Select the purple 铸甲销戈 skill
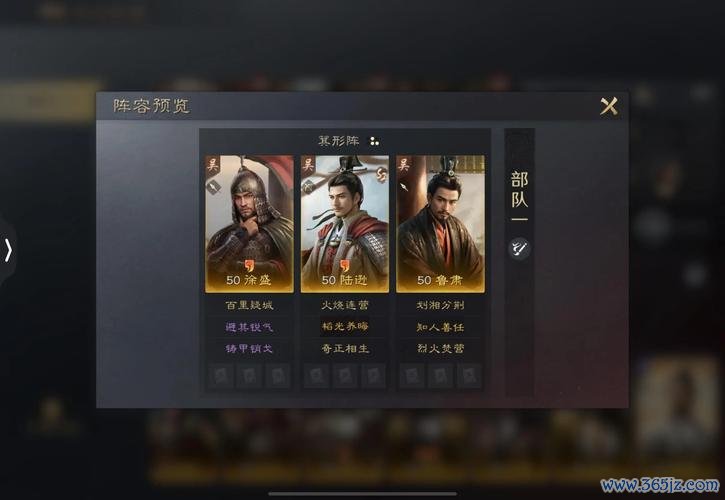Screen dimensions: 725x500 (249, 348)
